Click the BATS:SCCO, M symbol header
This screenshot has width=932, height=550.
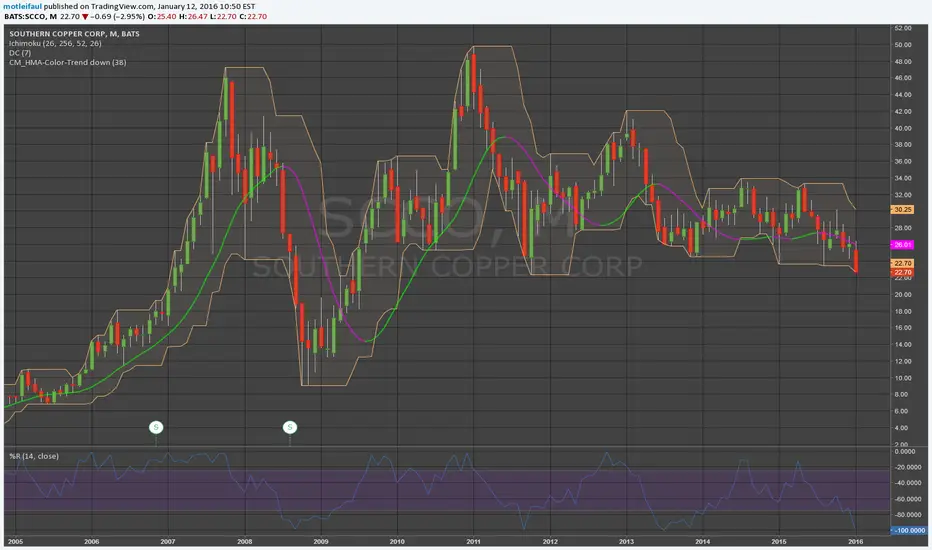[30, 16]
